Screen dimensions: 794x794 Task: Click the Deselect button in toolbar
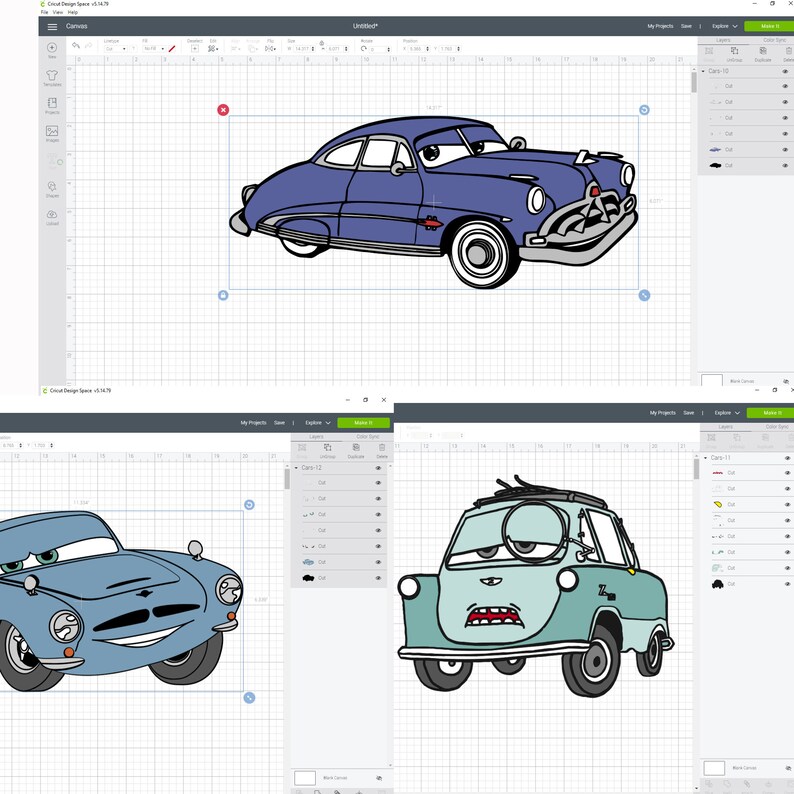point(195,49)
